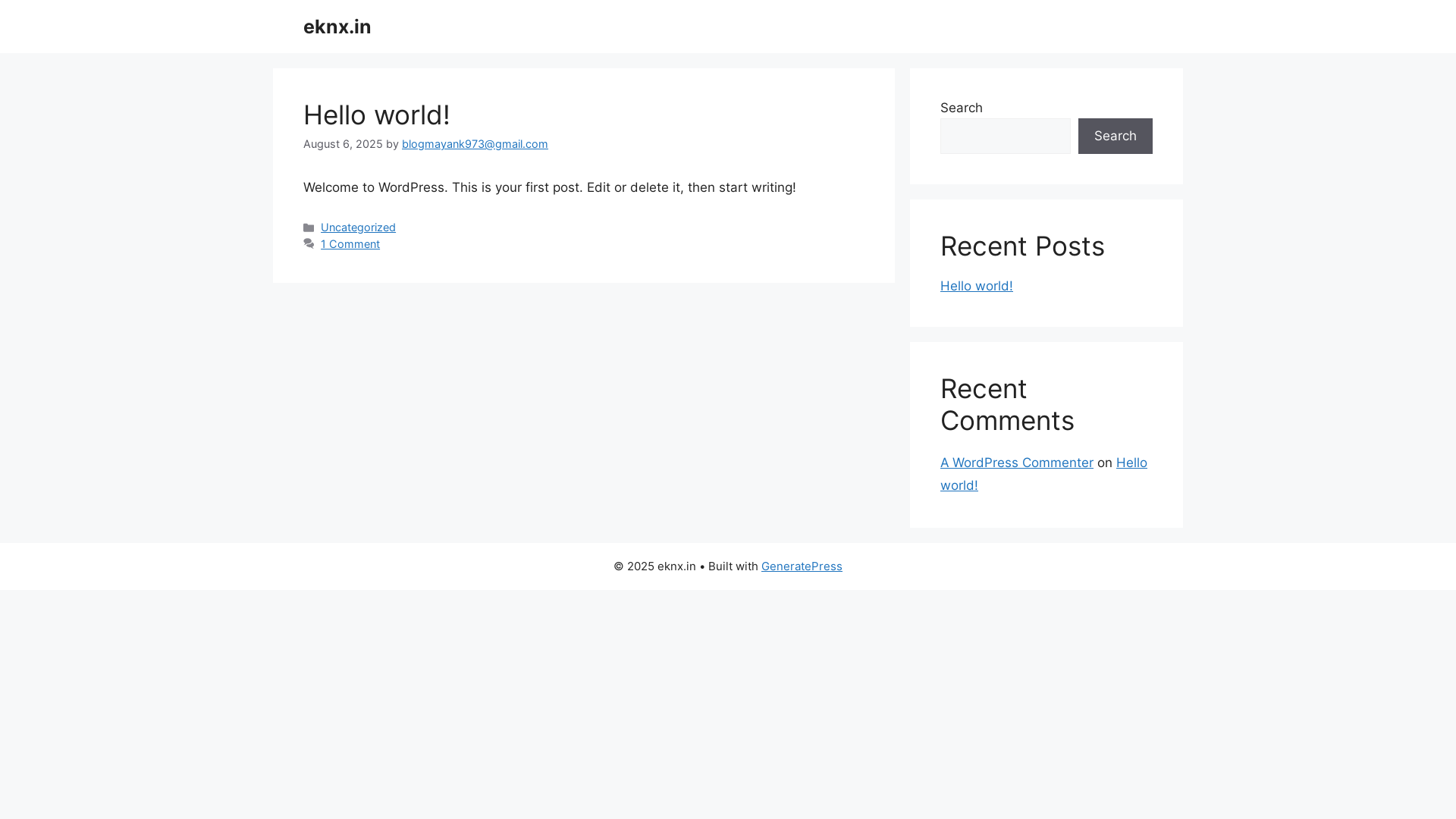Open Hello world! under Recent Posts
The height and width of the screenshot is (819, 1456).
(x=976, y=286)
